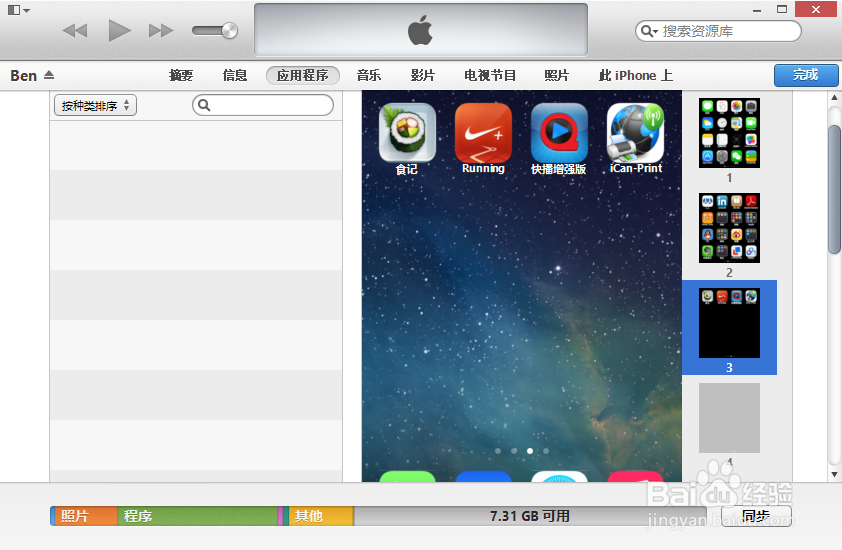Open the 音乐 tab

(x=369, y=75)
